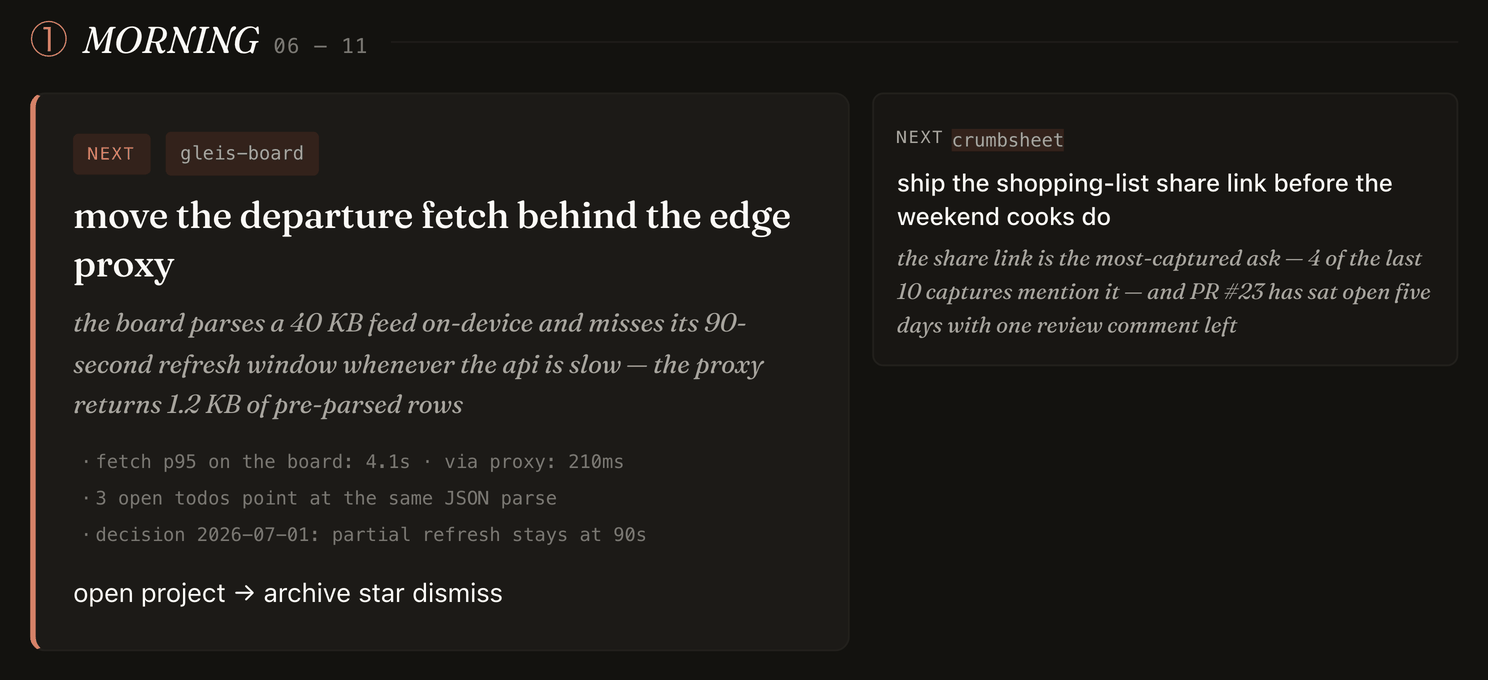Open the gleis-board project tag
The width and height of the screenshot is (1488, 680).
pyautogui.click(x=242, y=154)
